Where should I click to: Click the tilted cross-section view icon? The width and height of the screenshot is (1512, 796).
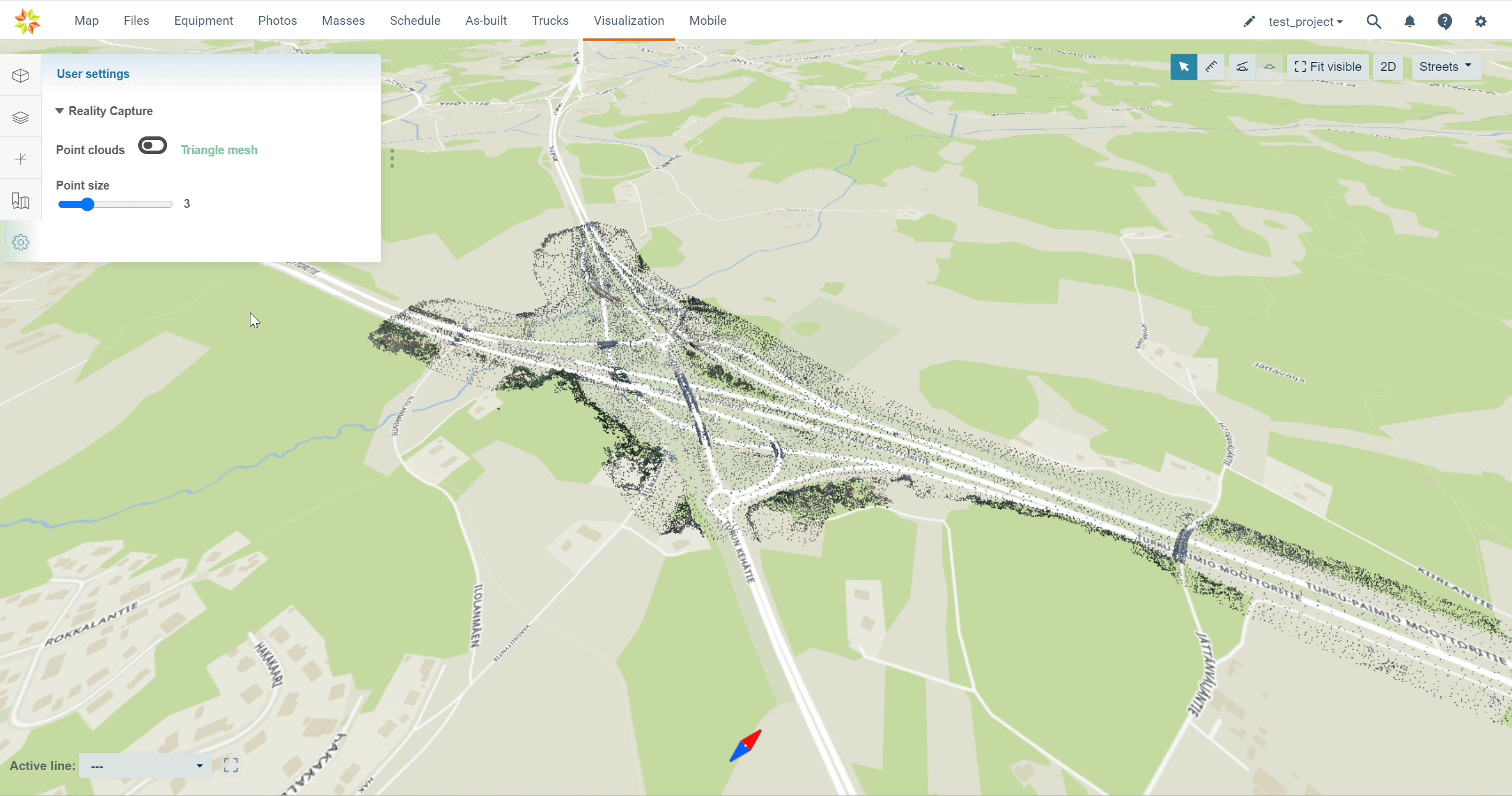(x=1241, y=67)
